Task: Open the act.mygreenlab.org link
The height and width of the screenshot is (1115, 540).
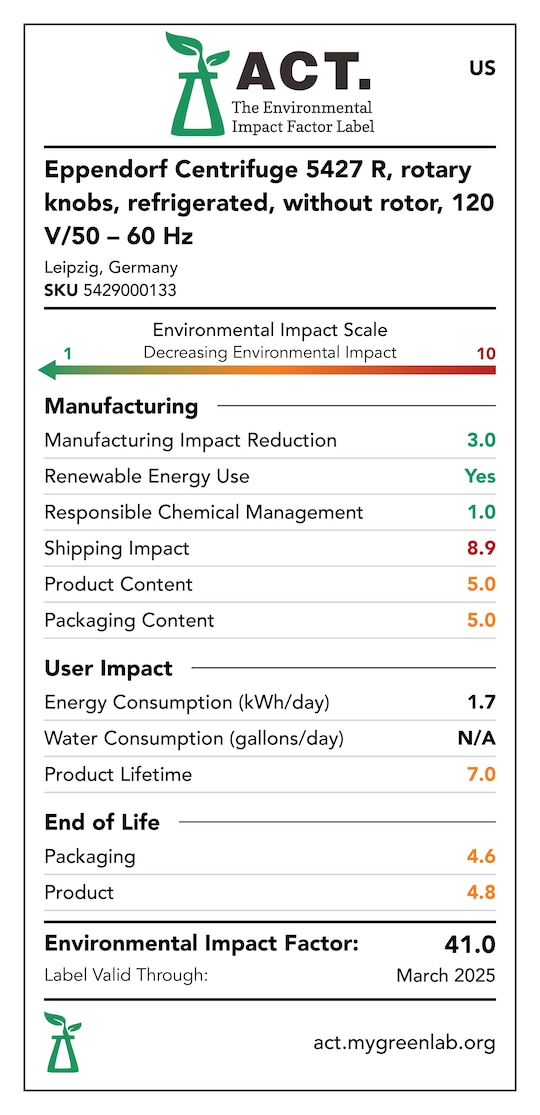Action: click(404, 1043)
